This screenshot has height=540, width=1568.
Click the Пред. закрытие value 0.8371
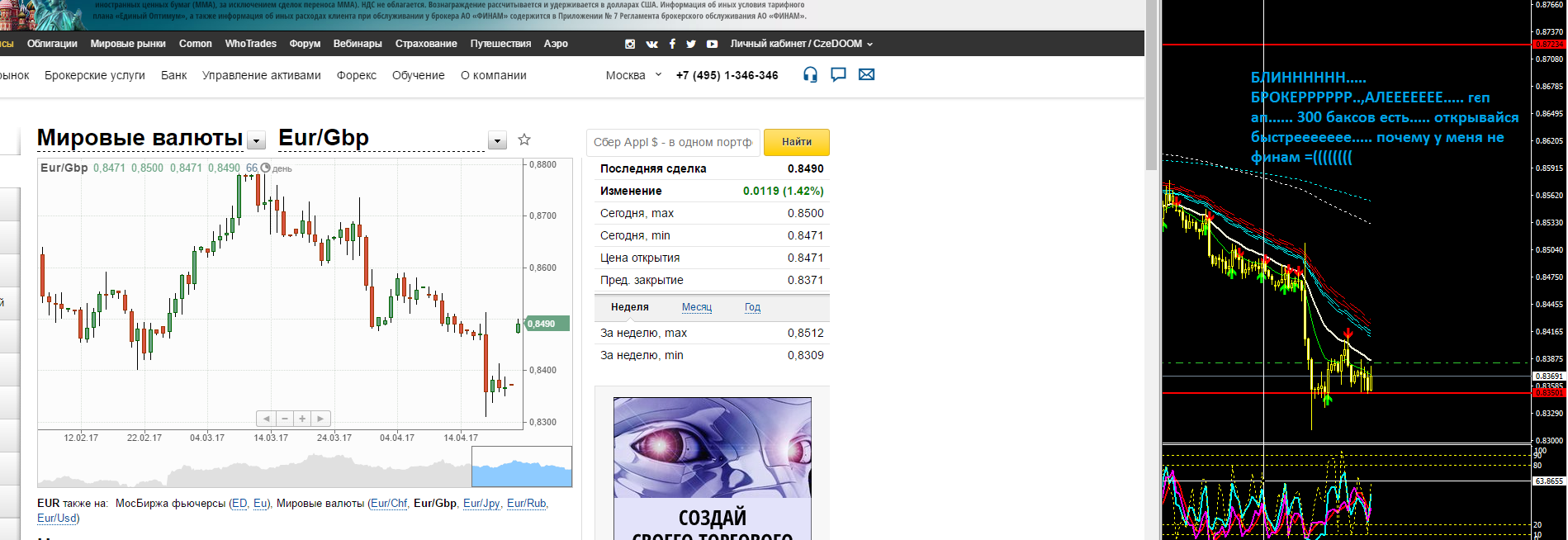[x=805, y=280]
